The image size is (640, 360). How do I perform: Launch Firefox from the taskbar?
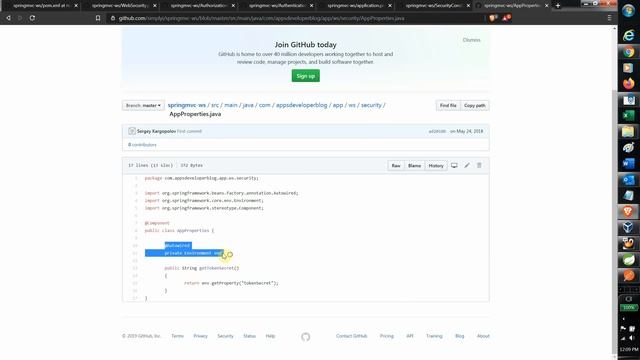629,84
